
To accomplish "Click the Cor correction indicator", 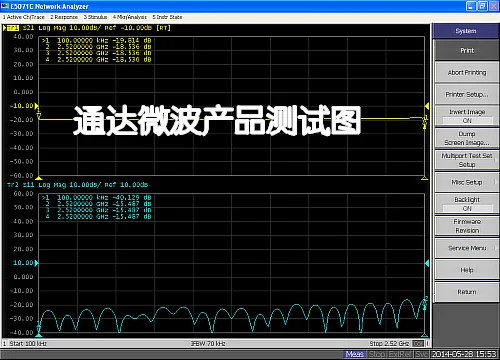I will pos(418,343).
